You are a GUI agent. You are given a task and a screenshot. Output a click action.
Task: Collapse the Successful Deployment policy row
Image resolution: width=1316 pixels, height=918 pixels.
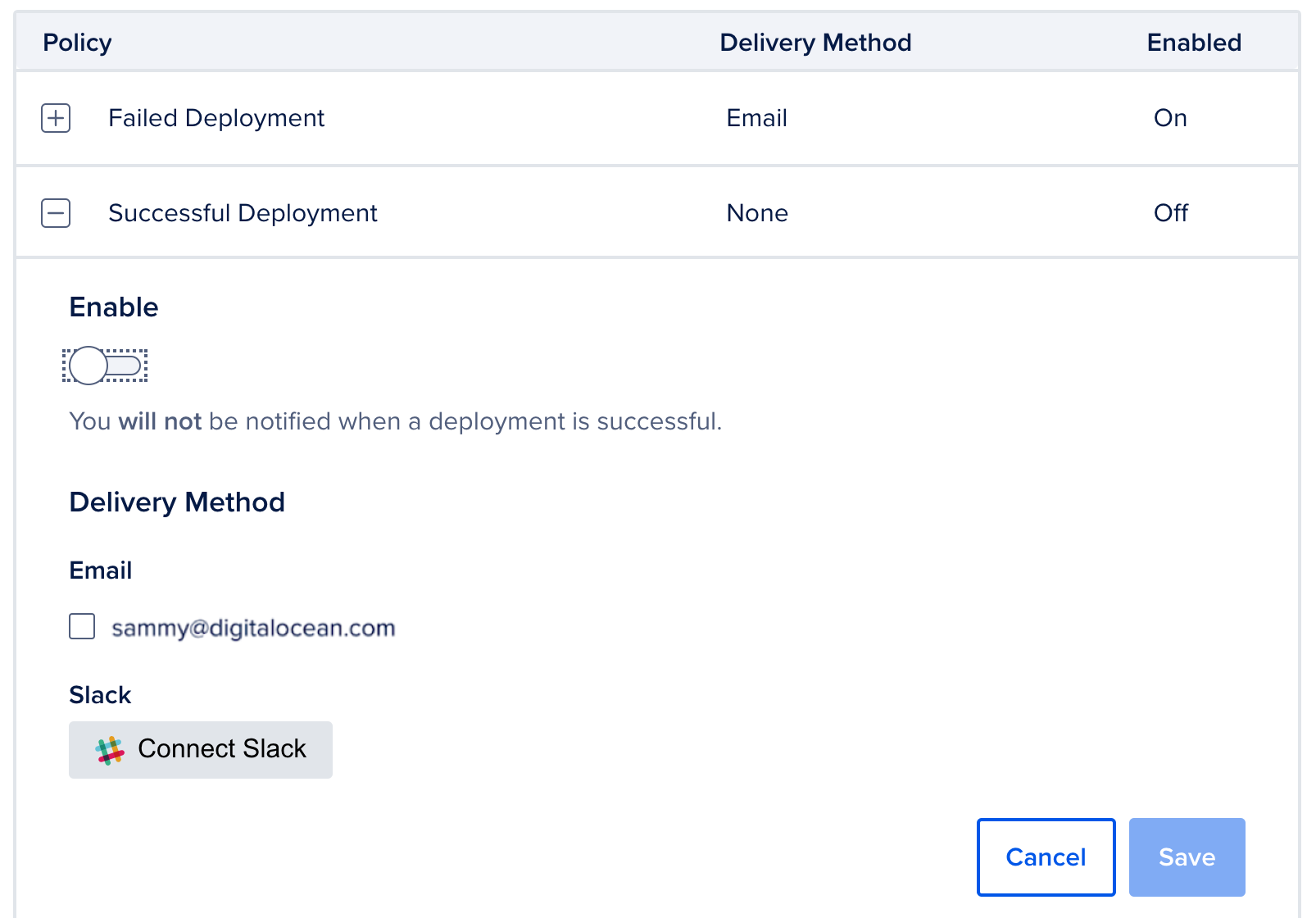(x=56, y=213)
